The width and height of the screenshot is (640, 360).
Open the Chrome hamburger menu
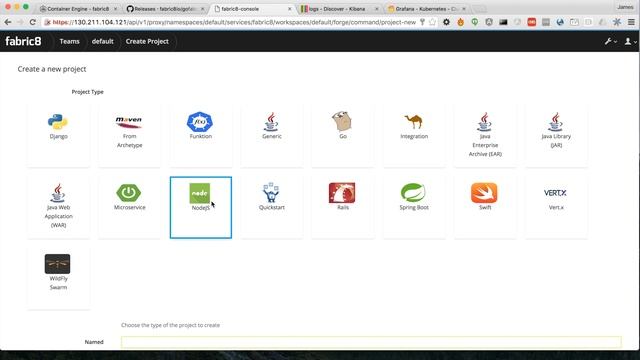point(631,22)
